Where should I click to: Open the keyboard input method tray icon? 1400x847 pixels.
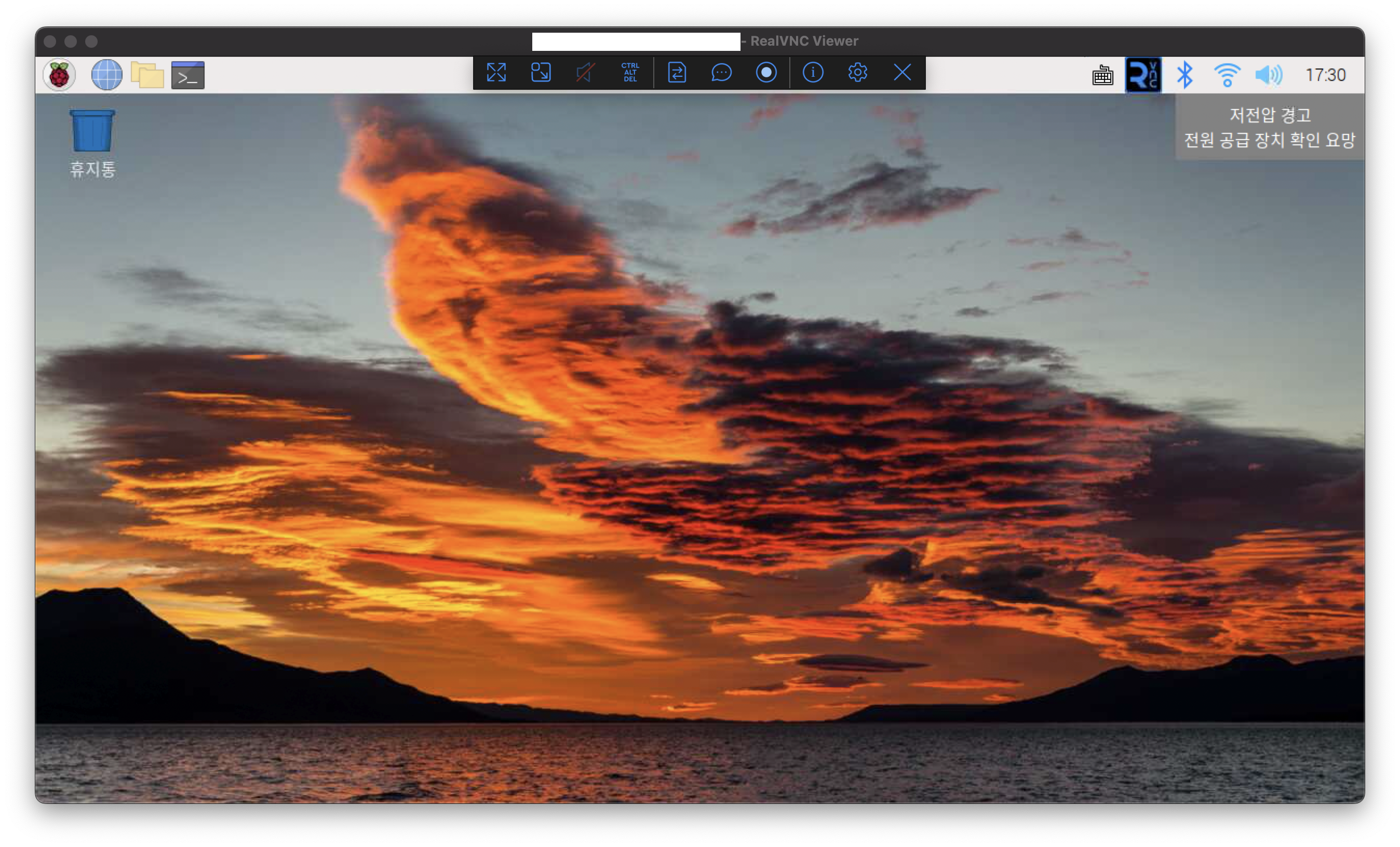pos(1103,75)
